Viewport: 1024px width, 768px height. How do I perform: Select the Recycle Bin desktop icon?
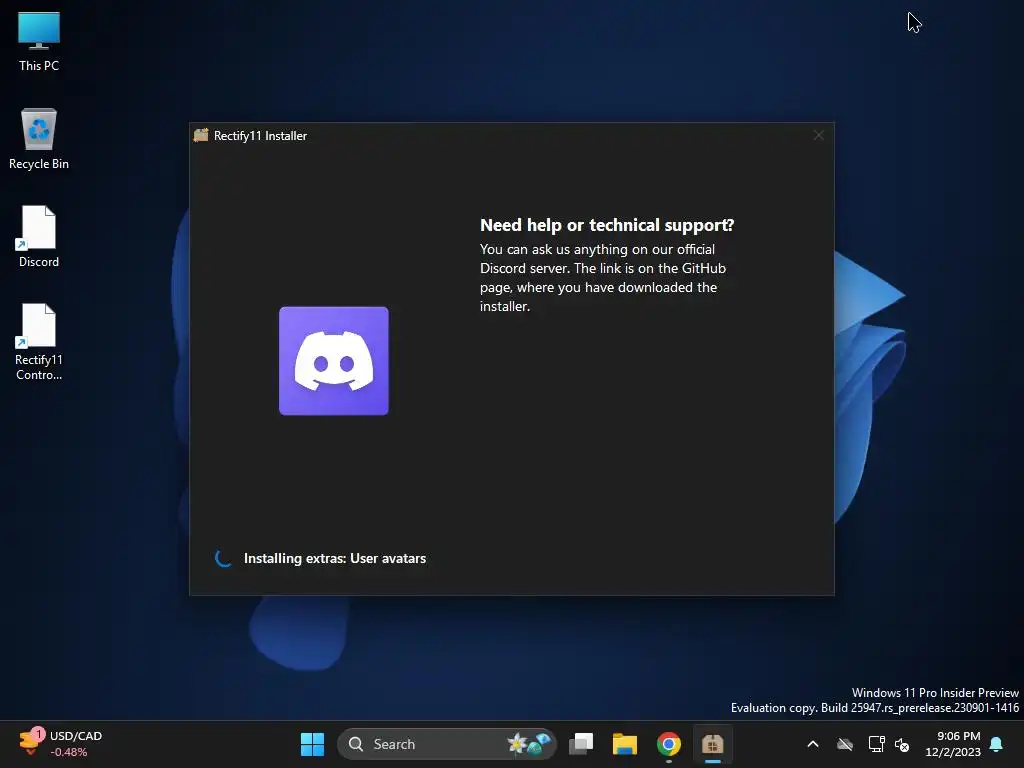(39, 139)
